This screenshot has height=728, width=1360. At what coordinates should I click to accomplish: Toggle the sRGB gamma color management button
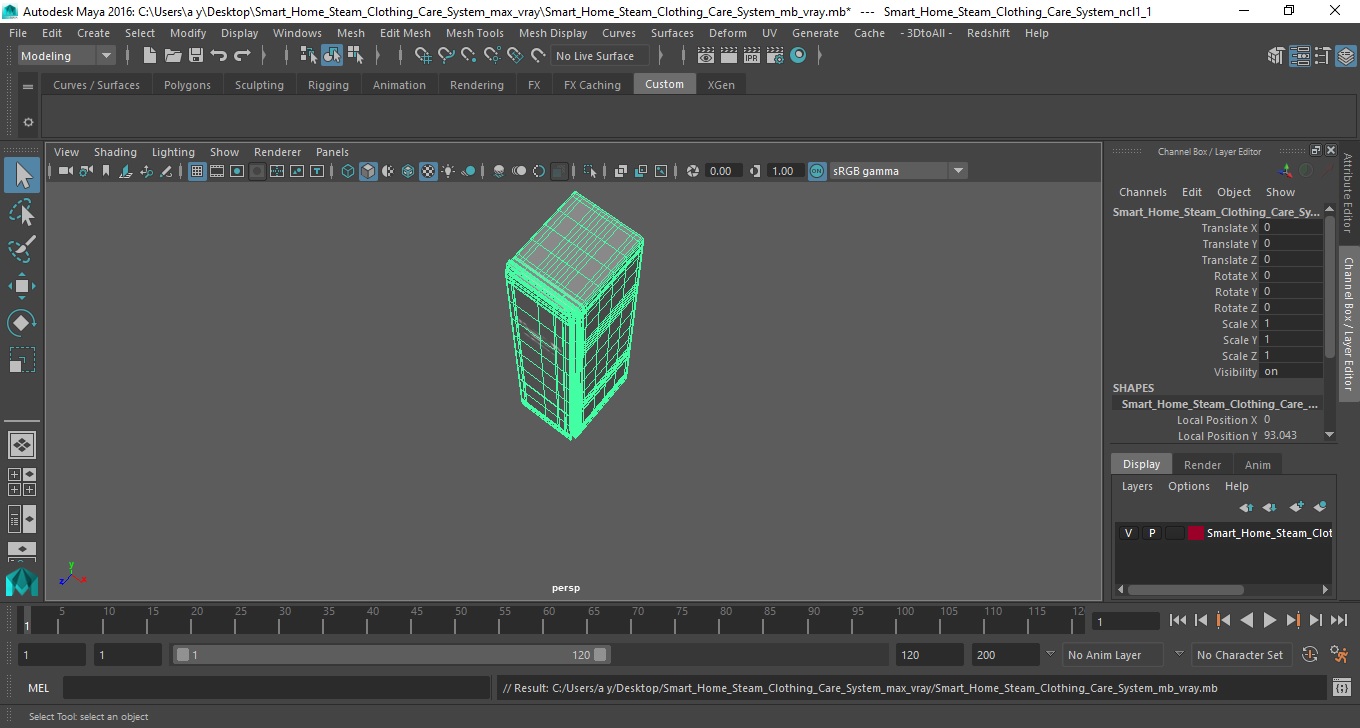tap(817, 171)
